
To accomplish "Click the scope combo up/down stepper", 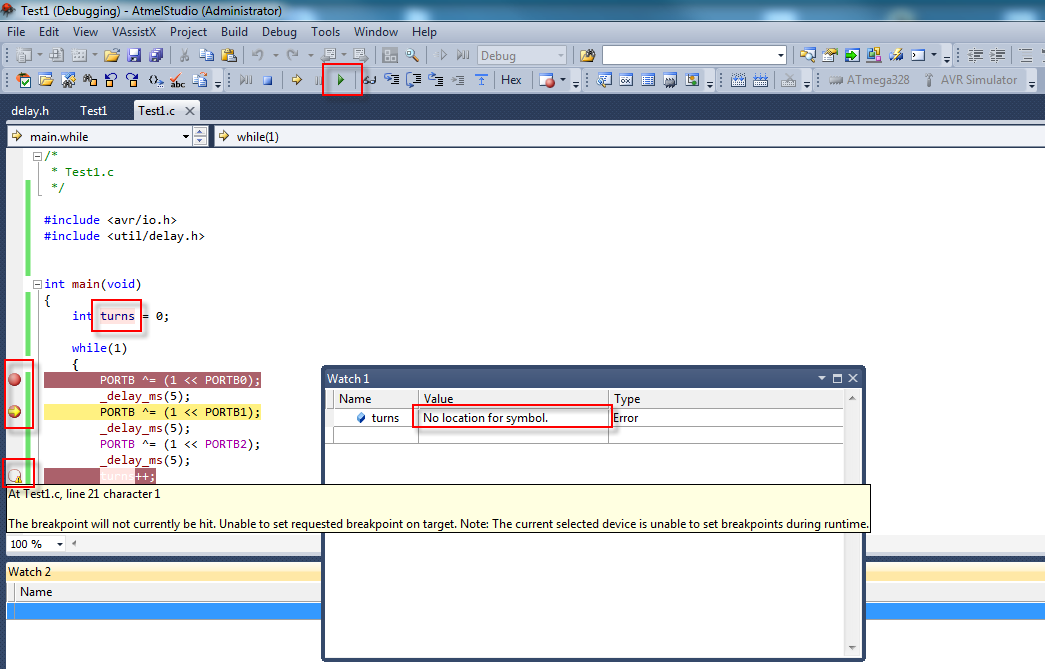I will point(200,137).
